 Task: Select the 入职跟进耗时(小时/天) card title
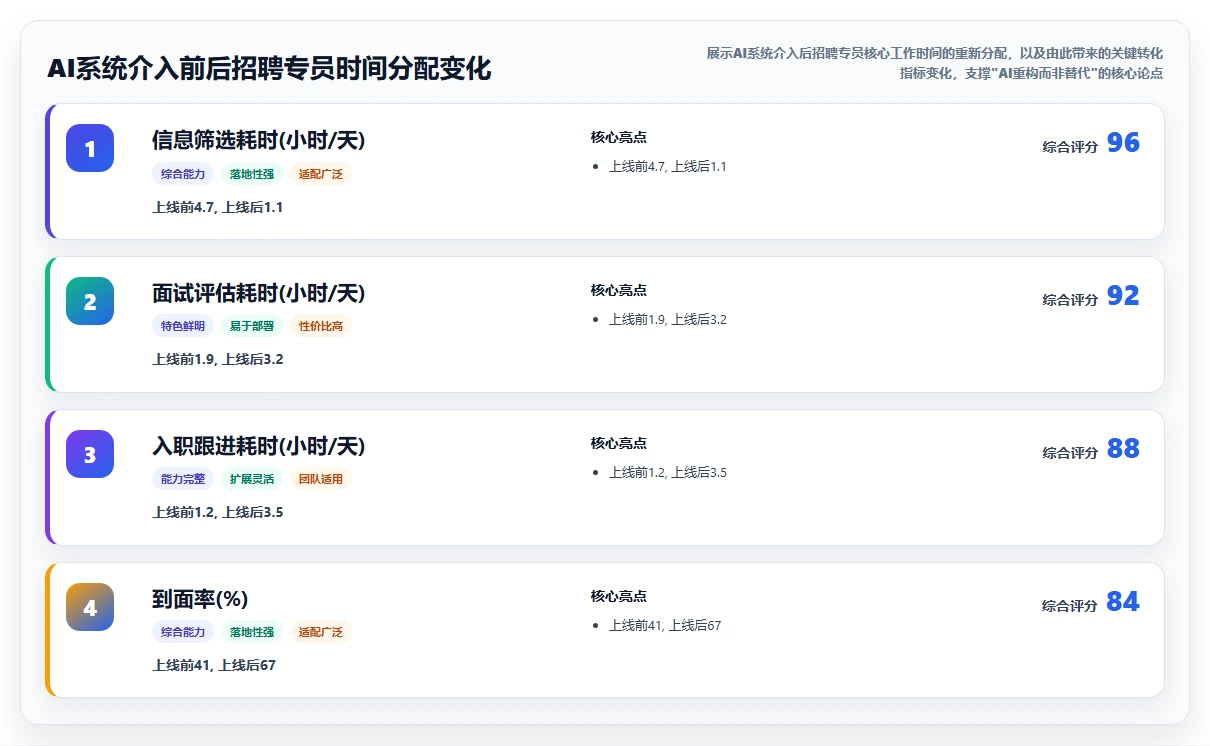click(x=258, y=446)
